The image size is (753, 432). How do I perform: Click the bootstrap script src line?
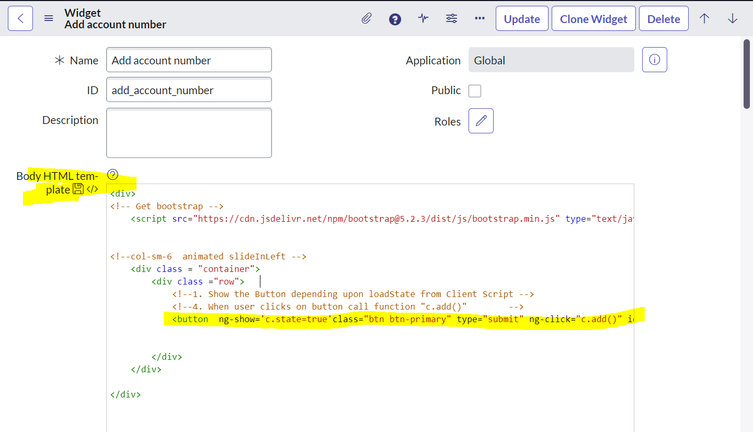point(382,219)
